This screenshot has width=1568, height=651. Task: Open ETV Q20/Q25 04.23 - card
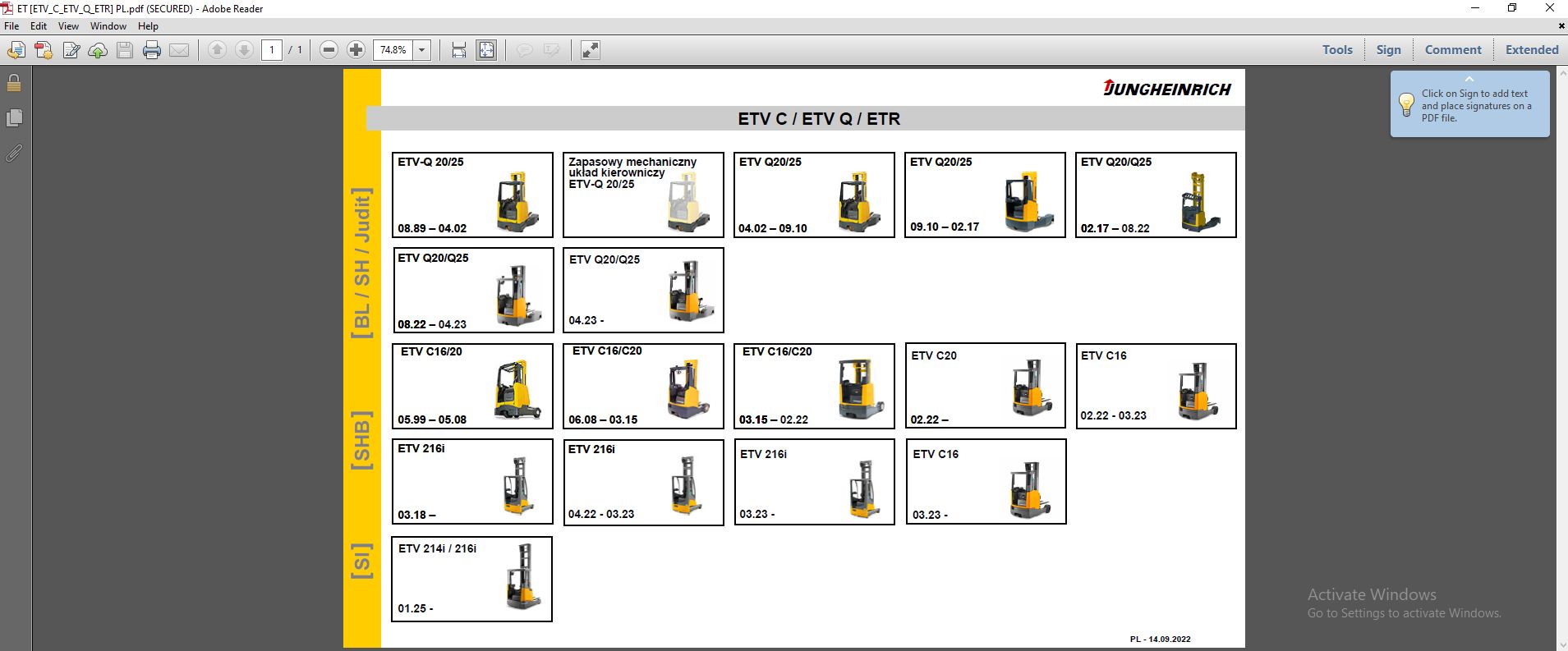(643, 291)
